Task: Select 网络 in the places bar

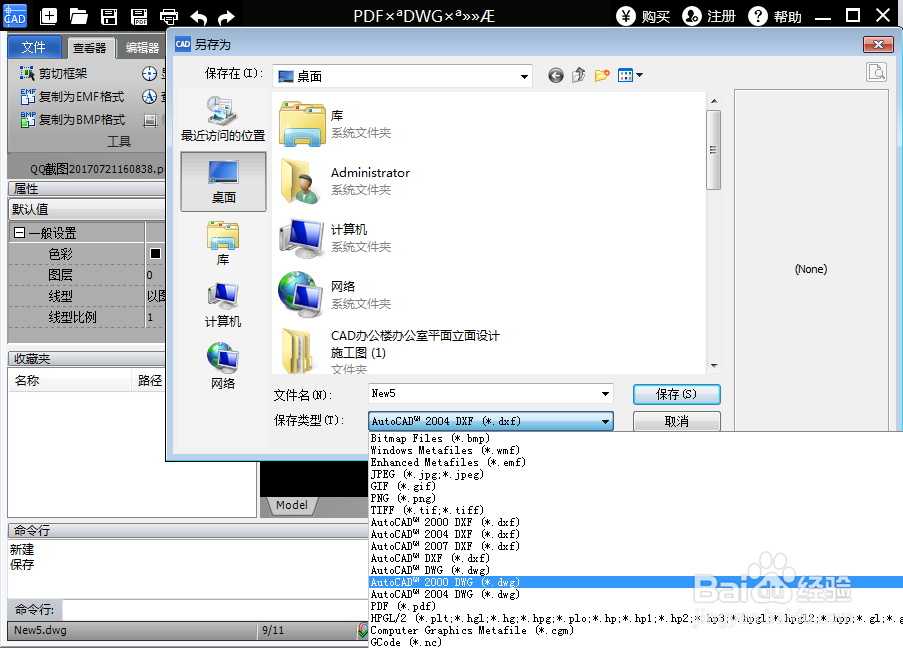Action: (223, 367)
